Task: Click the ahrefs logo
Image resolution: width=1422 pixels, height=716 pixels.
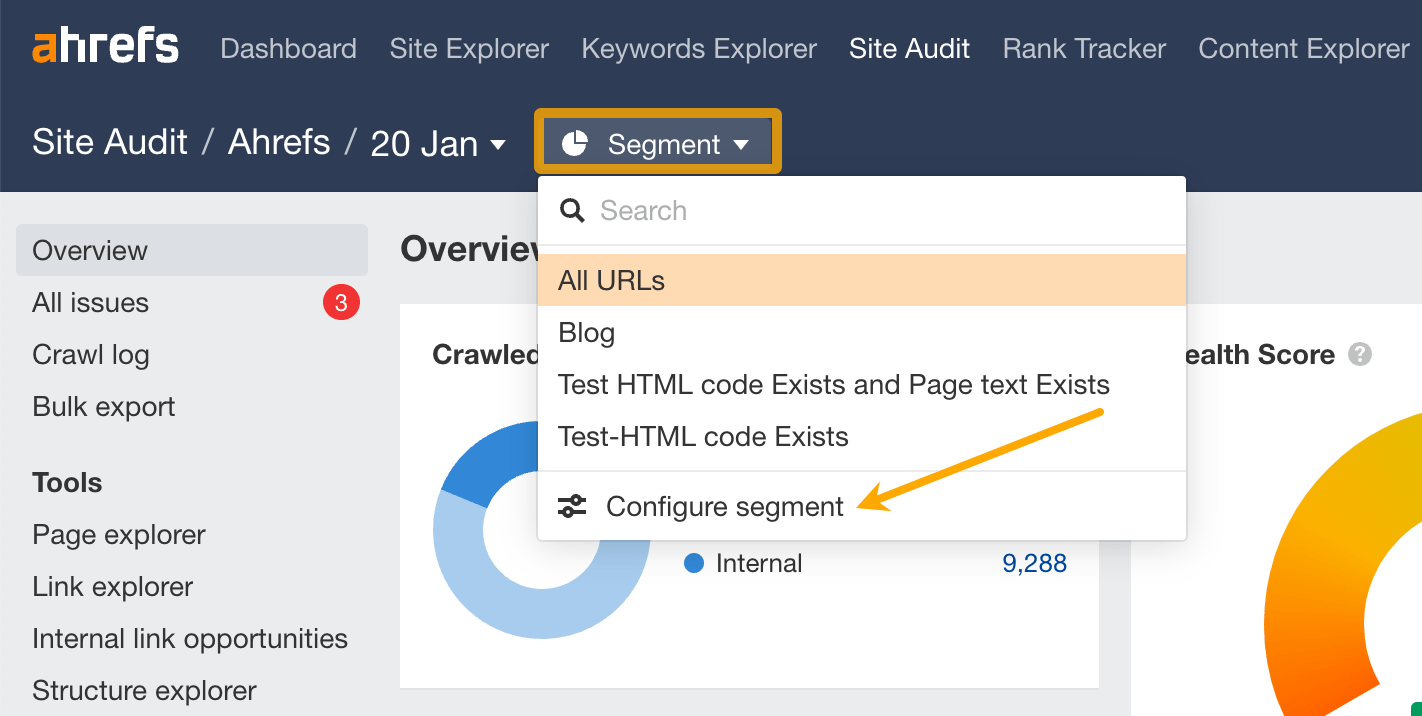Action: pyautogui.click(x=105, y=45)
